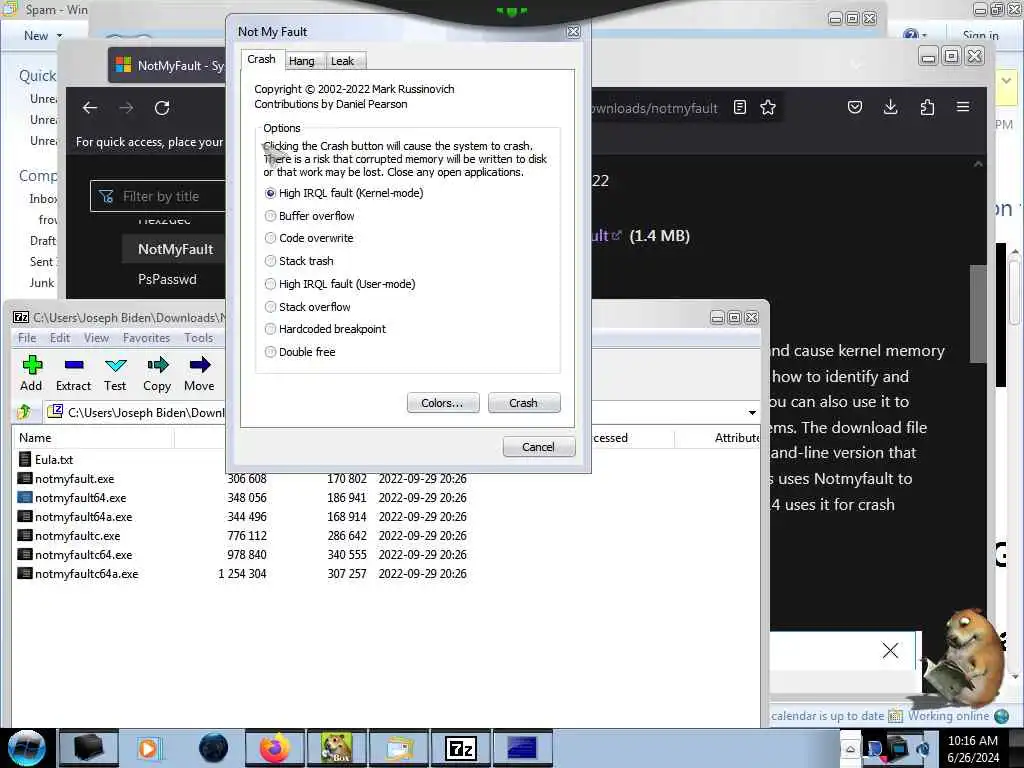Click the Colors... button
Screen dimensions: 1024x768
click(x=443, y=403)
